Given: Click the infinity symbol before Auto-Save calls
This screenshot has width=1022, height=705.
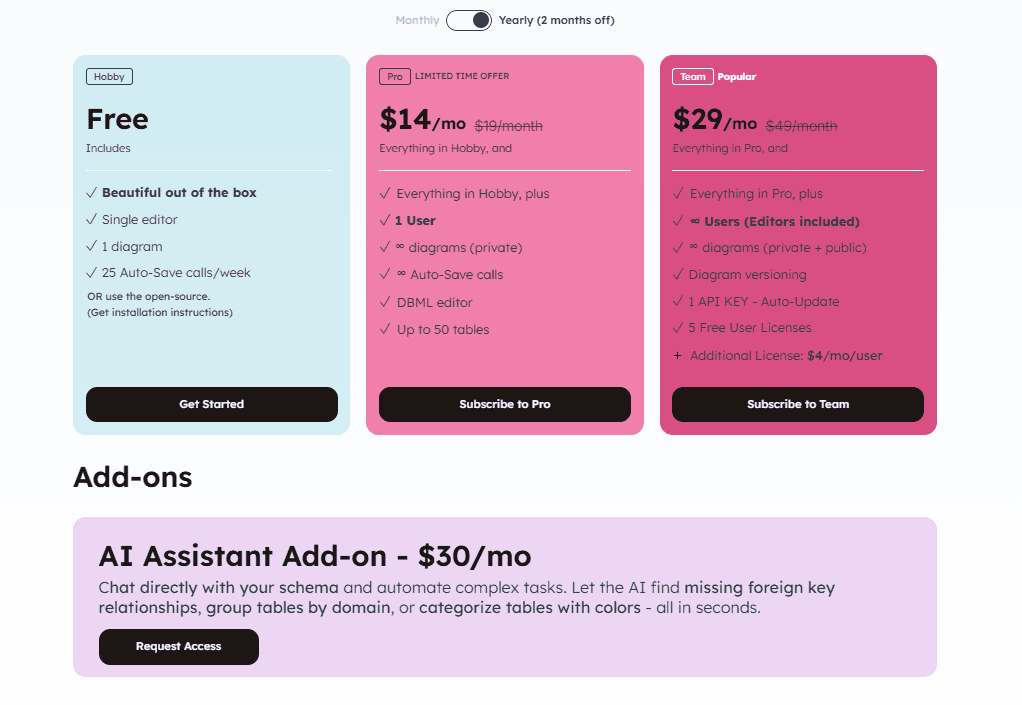Looking at the screenshot, I should [401, 274].
